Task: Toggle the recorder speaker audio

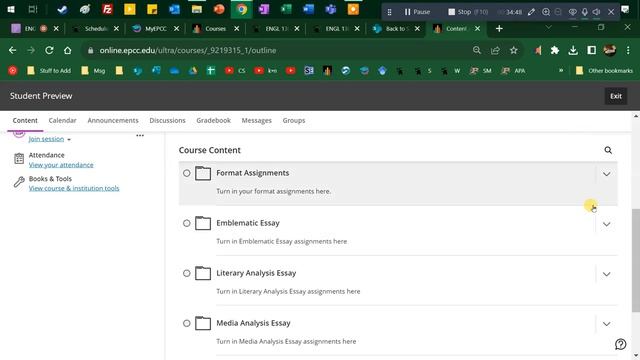Action: point(596,12)
